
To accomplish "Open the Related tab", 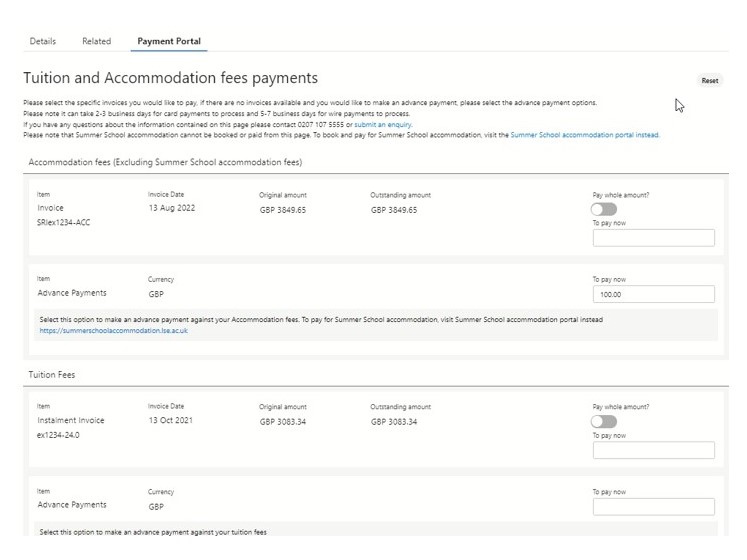I will (96, 41).
